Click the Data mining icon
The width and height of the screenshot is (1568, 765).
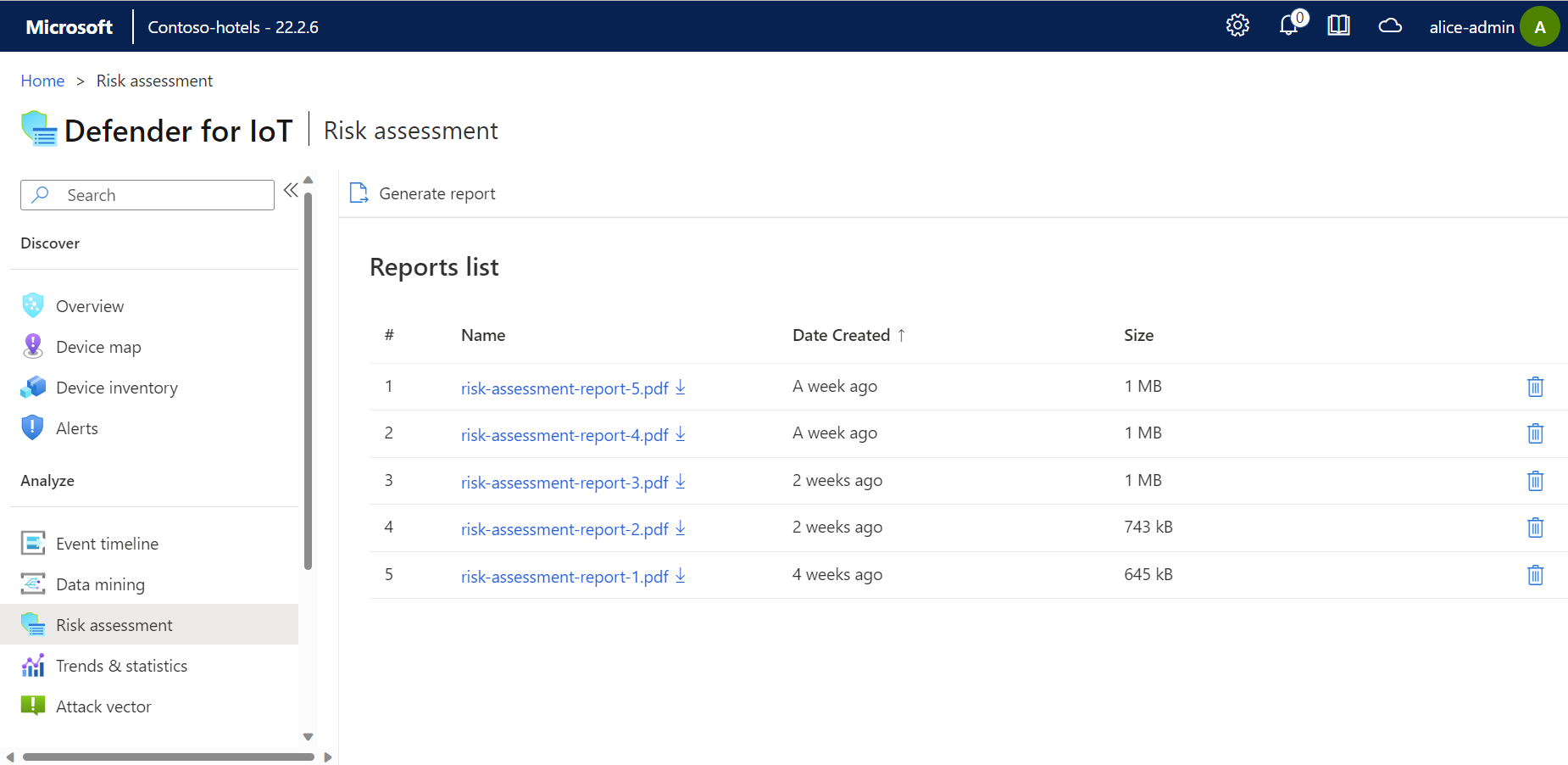click(x=33, y=584)
